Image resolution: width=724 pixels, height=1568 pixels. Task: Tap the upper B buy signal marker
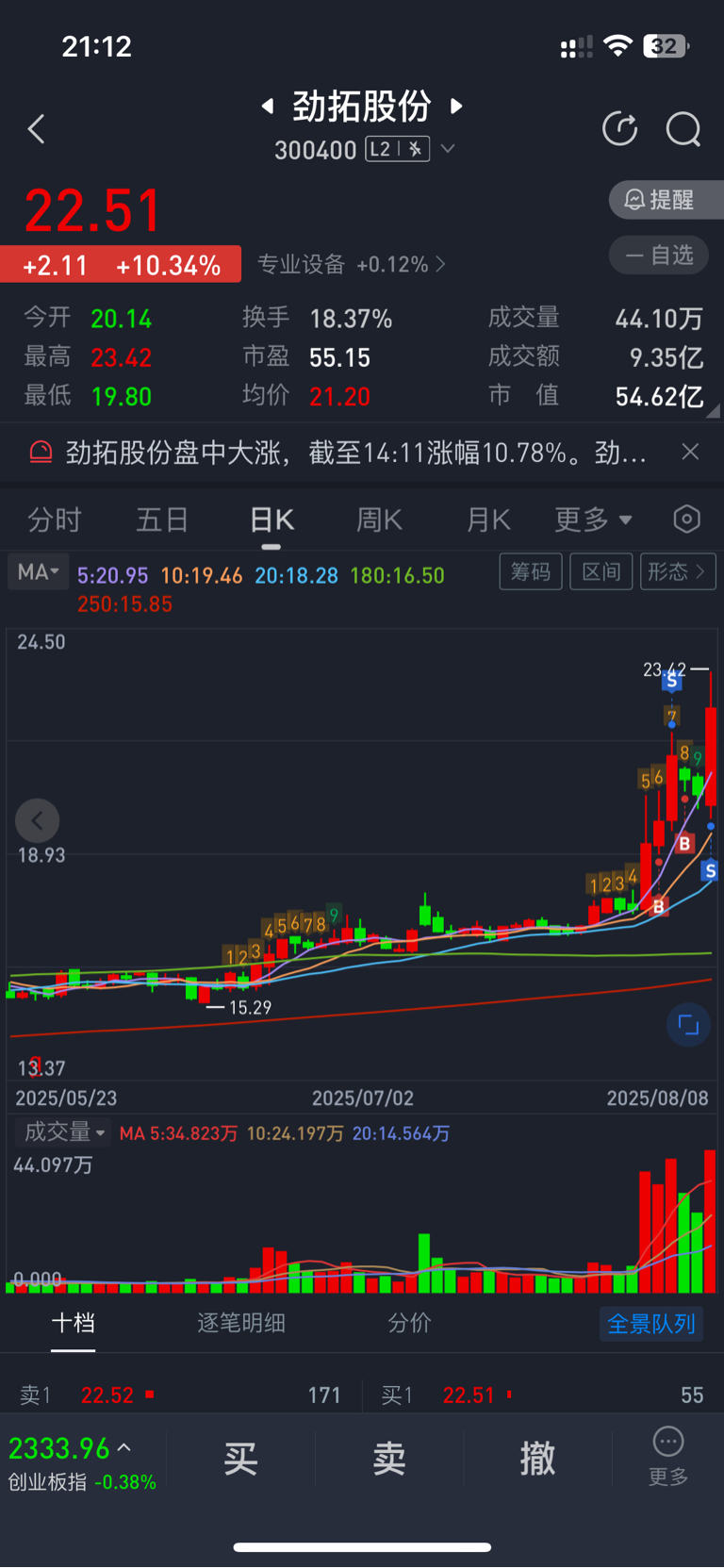[685, 843]
